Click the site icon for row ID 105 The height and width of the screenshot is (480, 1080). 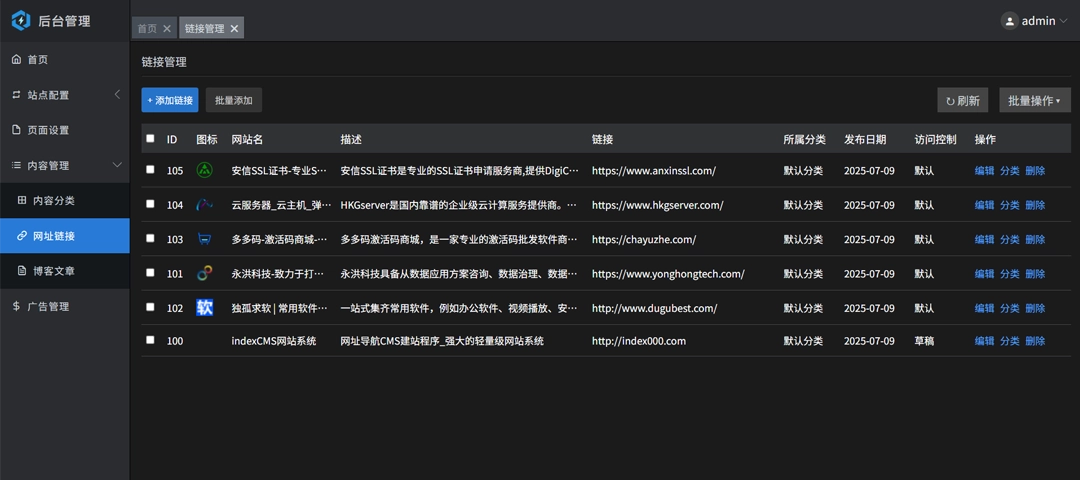coord(205,170)
